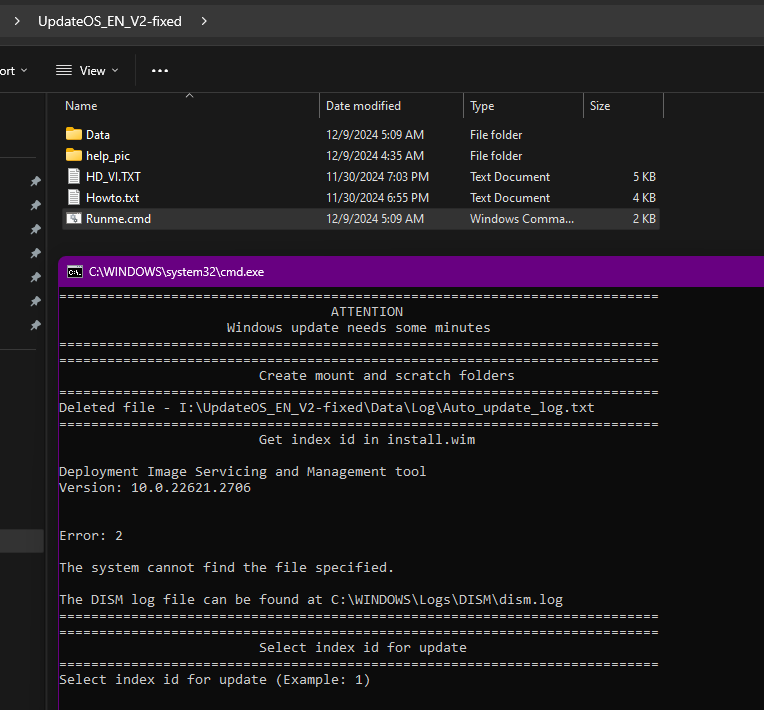Click date 11/30/2024 7:03 PM cell
This screenshot has height=710, width=764.
click(377, 176)
